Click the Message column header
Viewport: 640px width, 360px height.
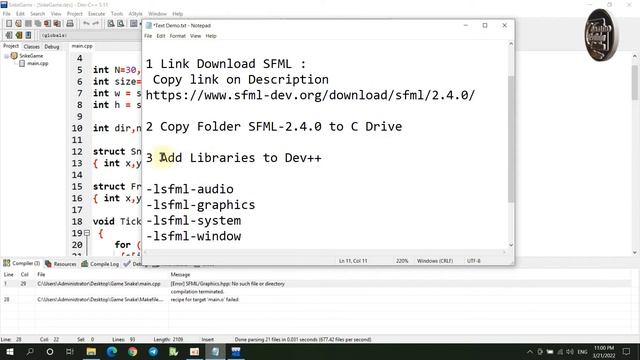click(x=180, y=274)
